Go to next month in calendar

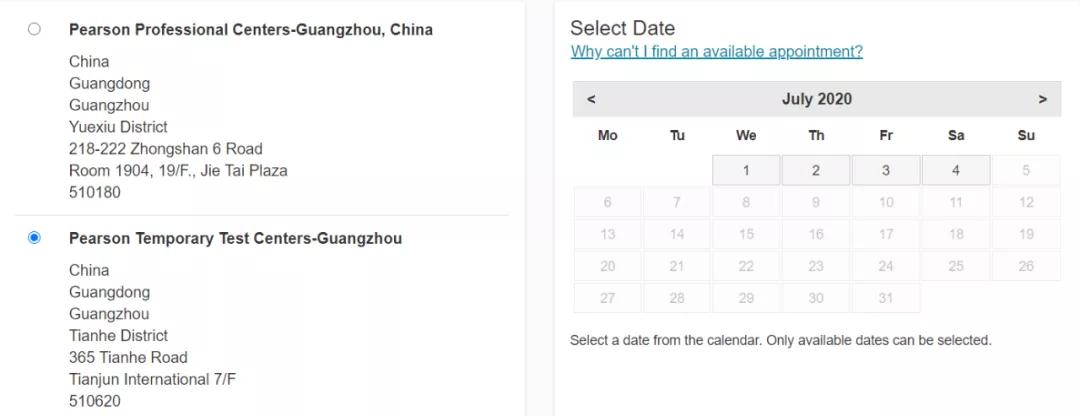[x=1043, y=99]
